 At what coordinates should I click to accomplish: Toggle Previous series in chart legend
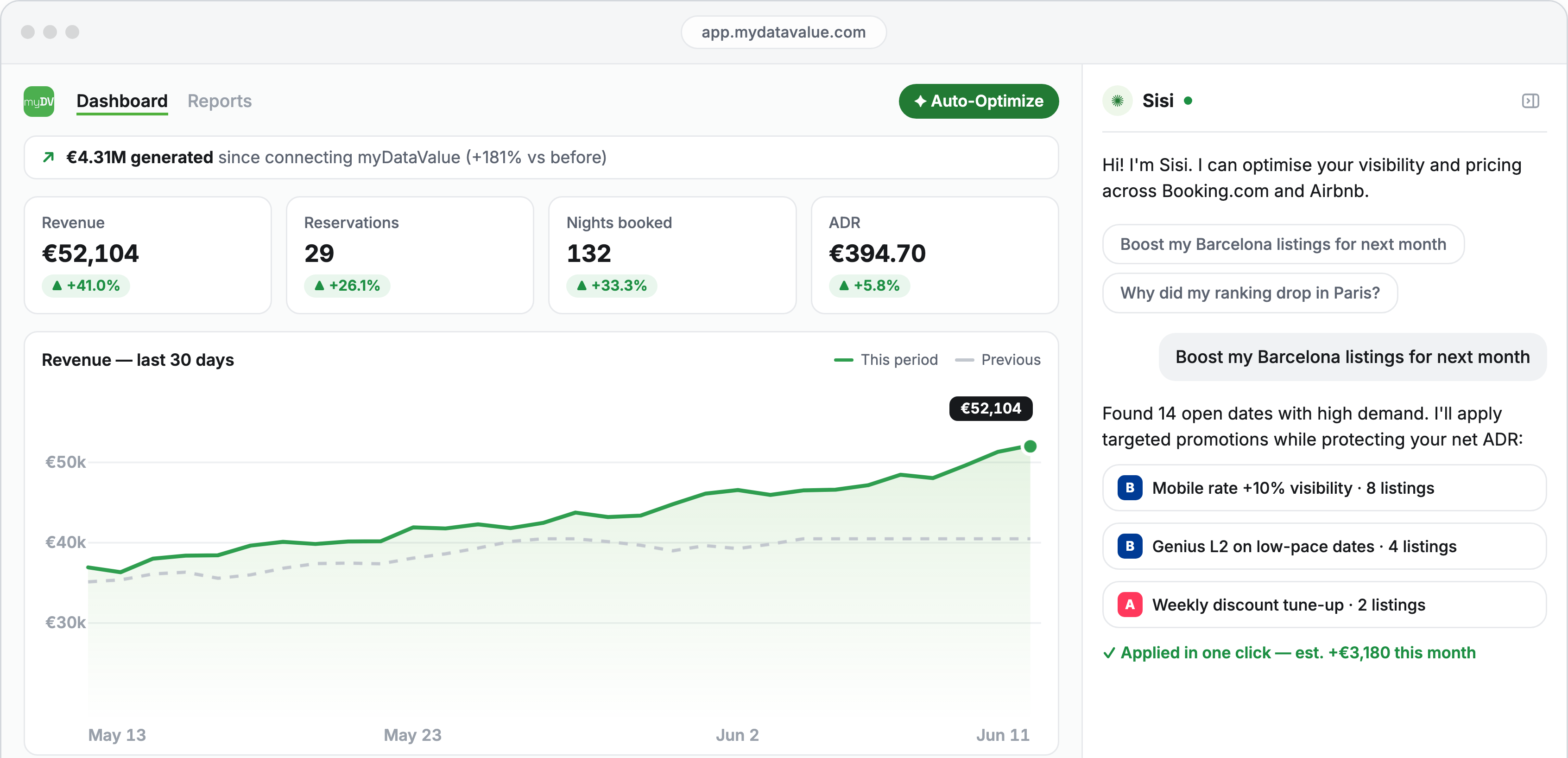tap(998, 360)
